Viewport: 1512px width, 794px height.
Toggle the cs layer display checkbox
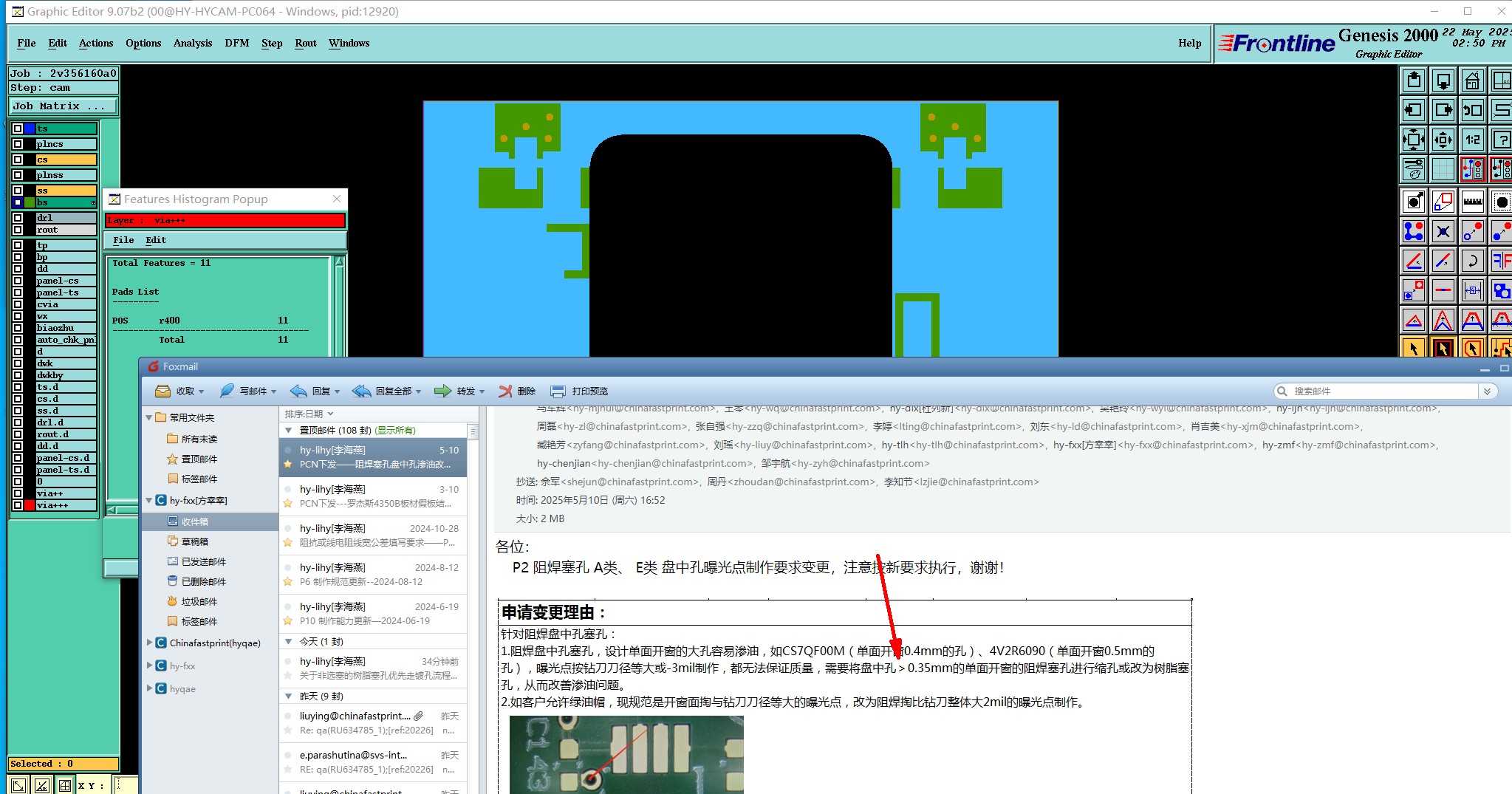[18, 160]
